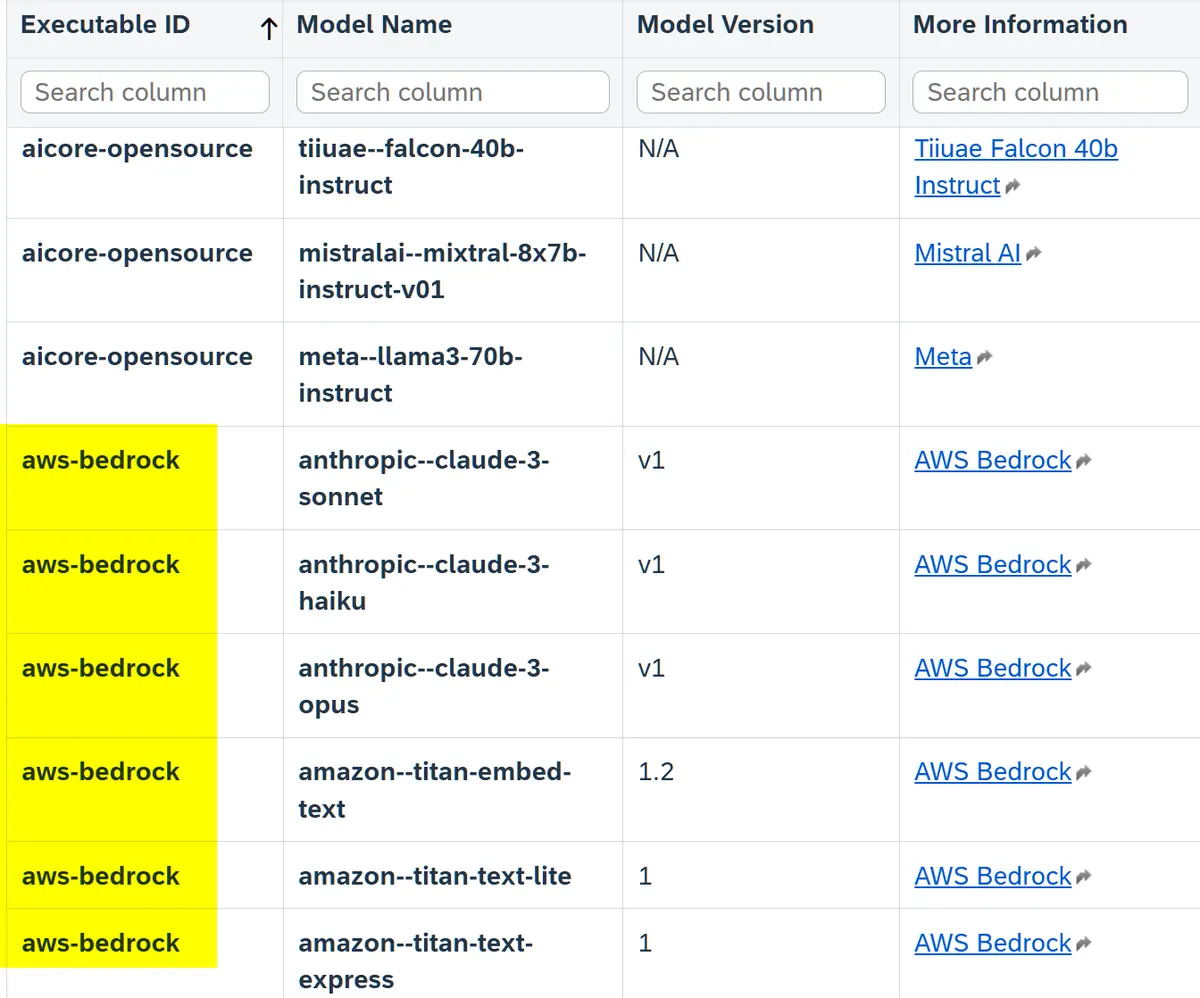Click aws-bedrock in the claude-3-haiku row
Image resolution: width=1200 pixels, height=998 pixels.
(101, 564)
